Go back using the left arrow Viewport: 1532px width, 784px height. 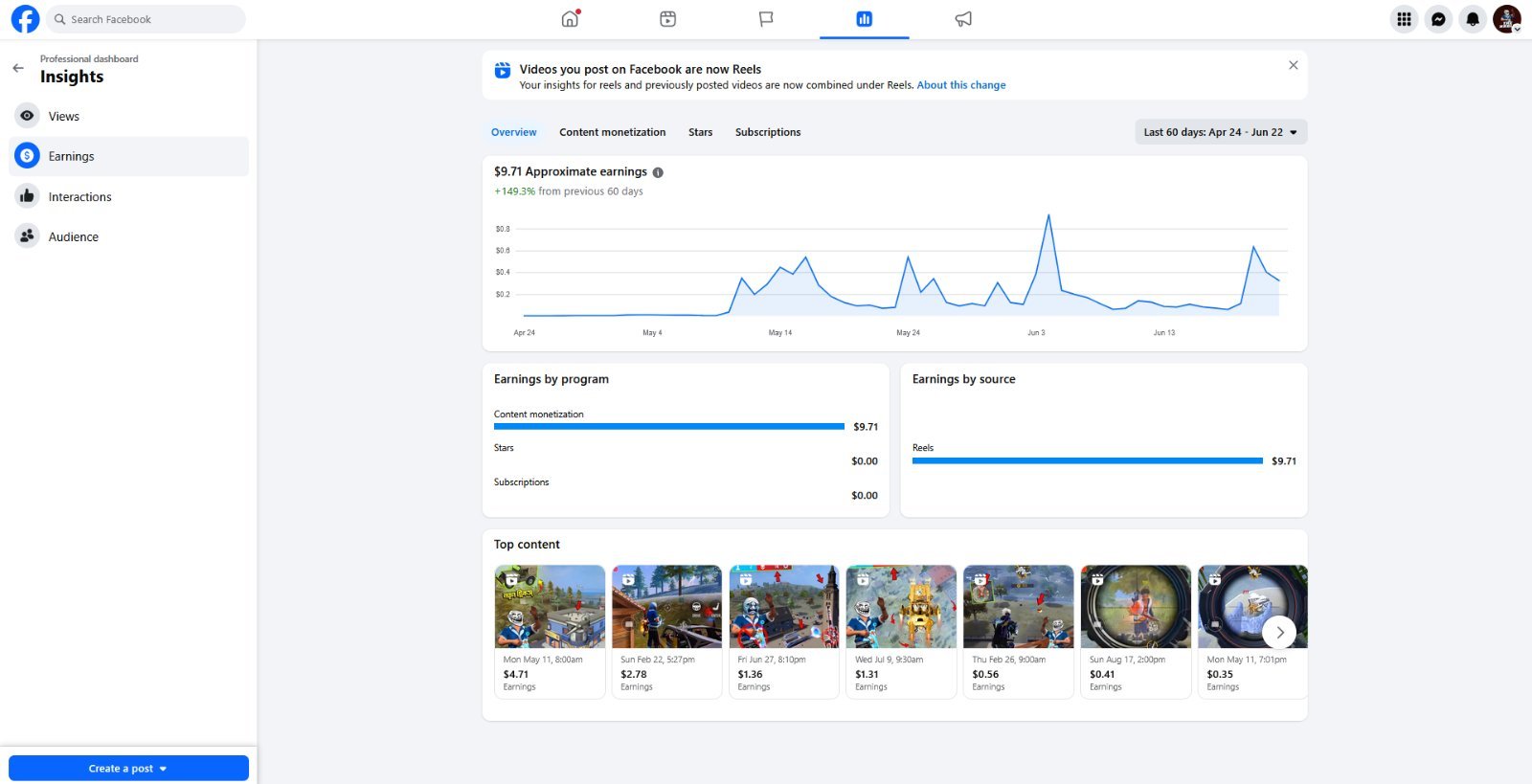point(18,68)
